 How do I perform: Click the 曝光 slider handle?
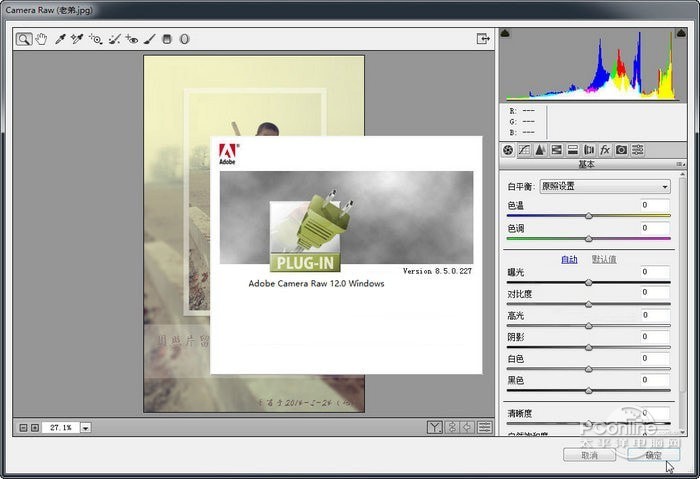(588, 282)
